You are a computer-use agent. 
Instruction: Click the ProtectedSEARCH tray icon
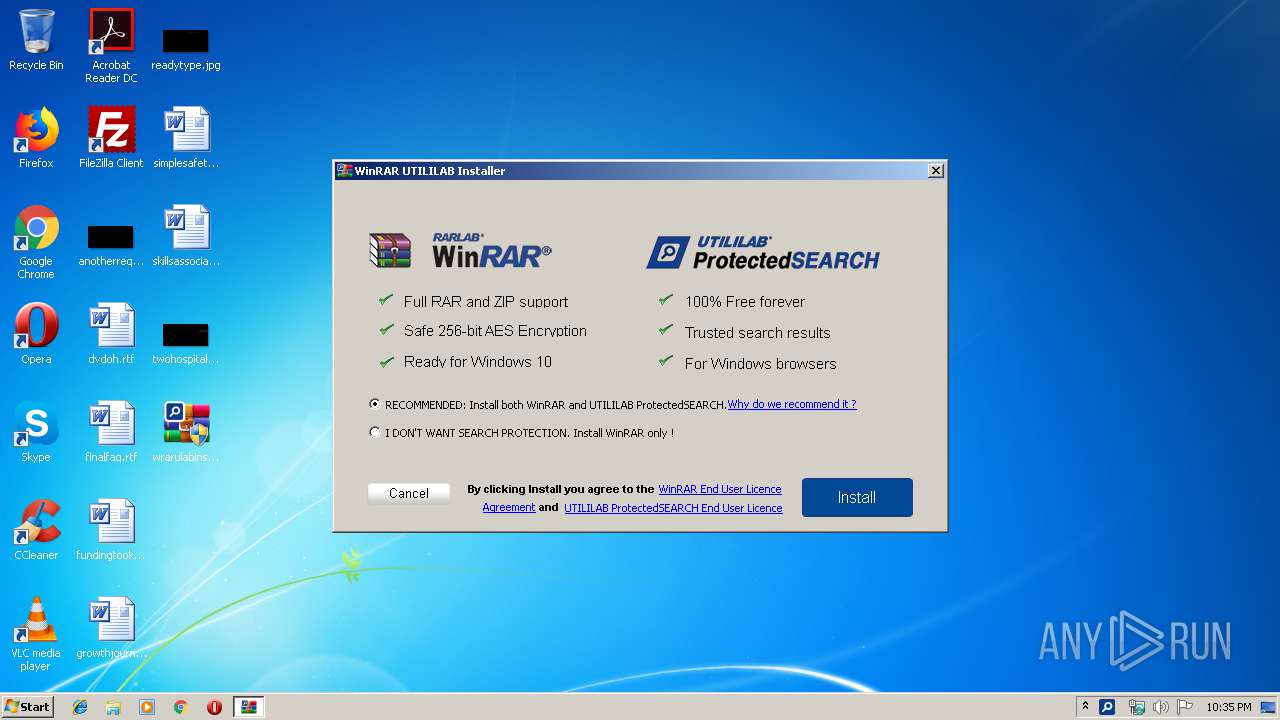click(x=1107, y=707)
